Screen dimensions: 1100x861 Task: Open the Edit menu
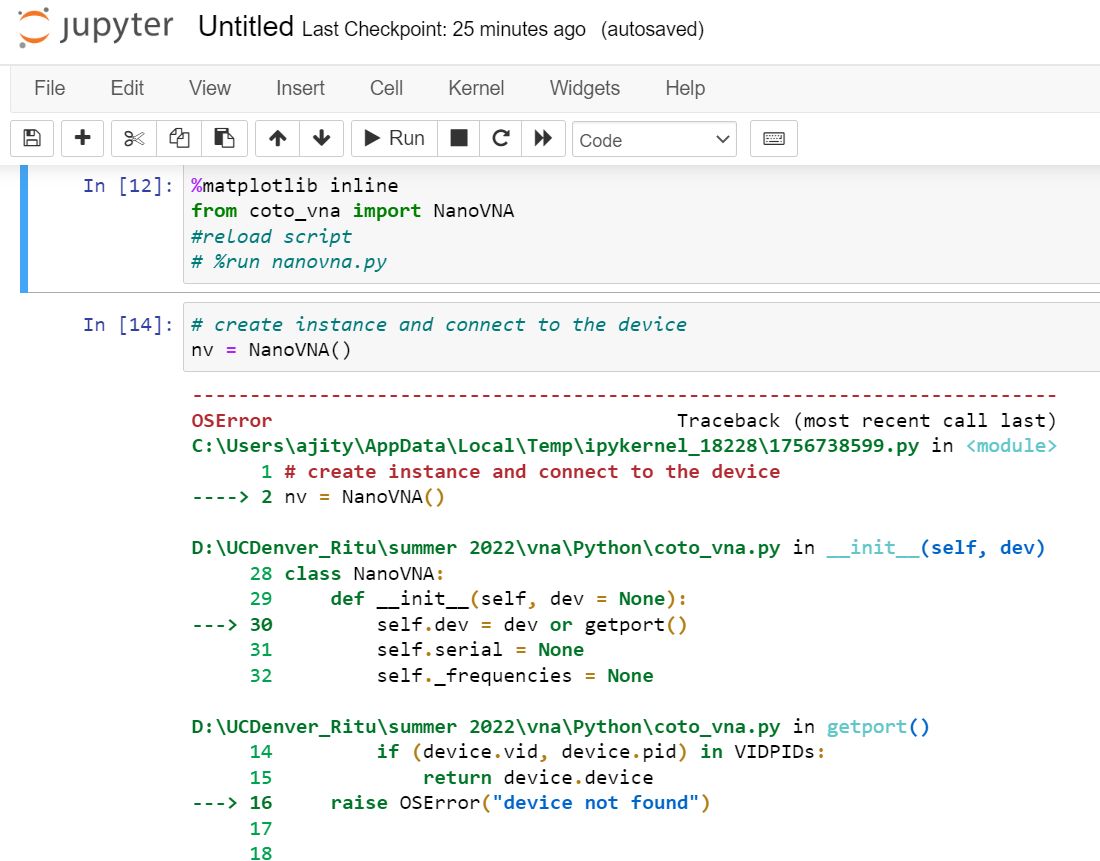127,88
